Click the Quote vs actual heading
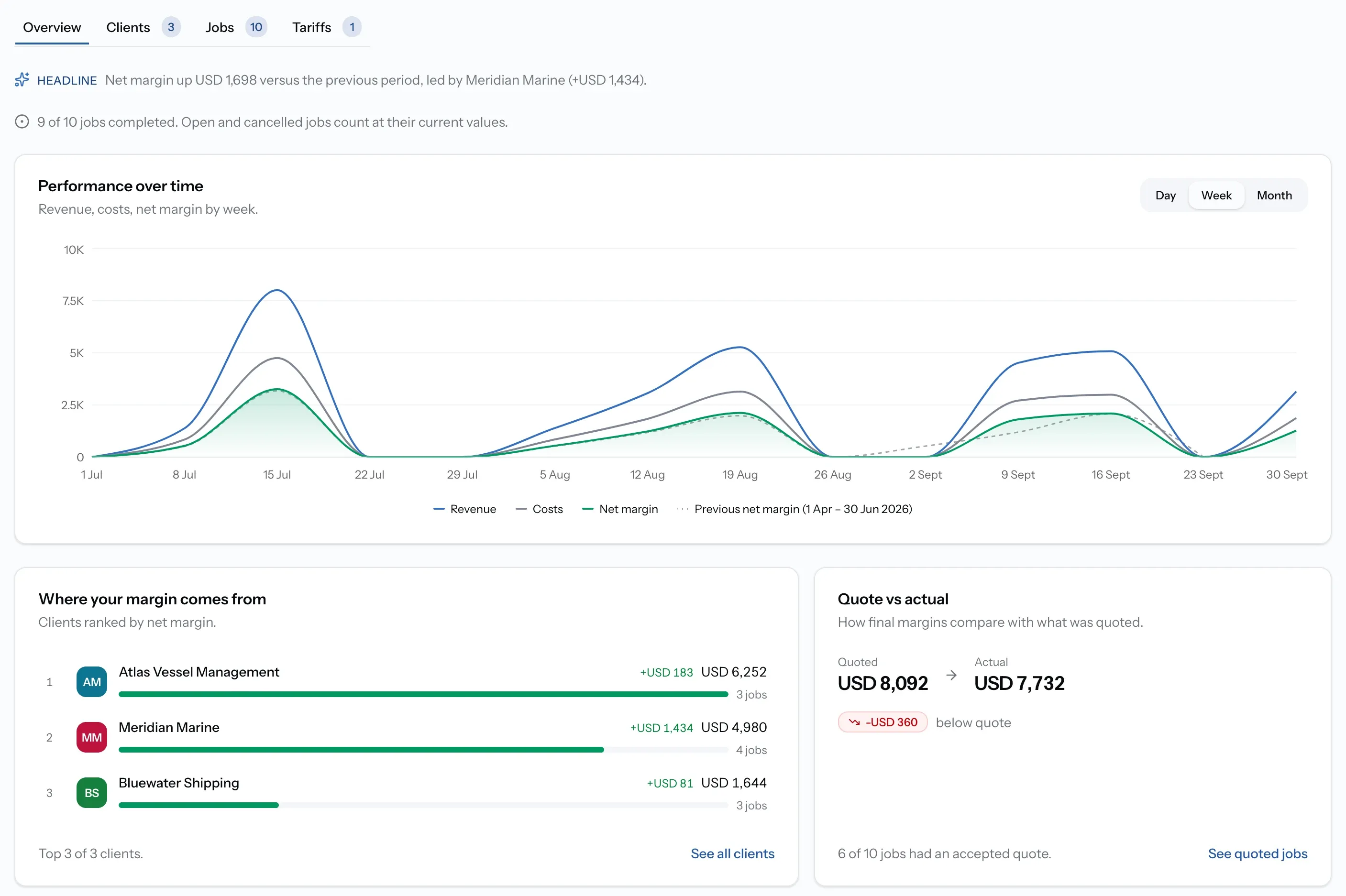1346x896 pixels. point(893,599)
